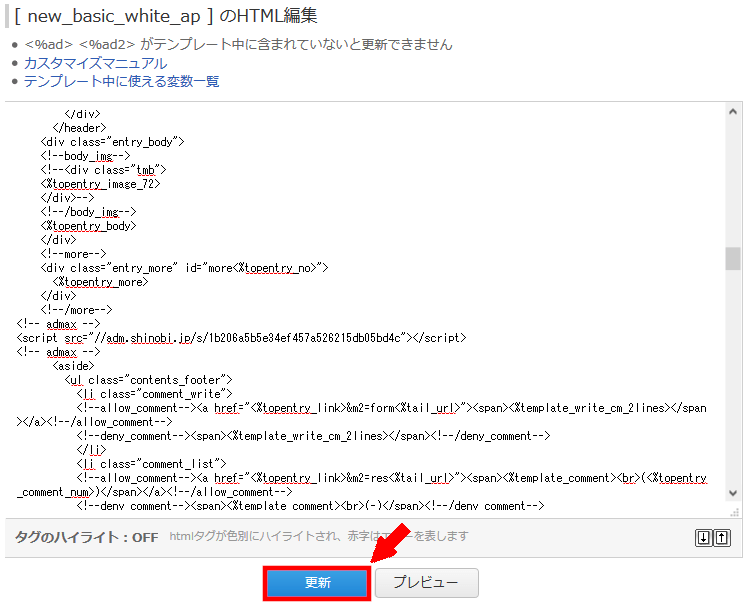Screen dimensions: 748x605
Task: Click the </header> line in code
Action: click(x=80, y=128)
